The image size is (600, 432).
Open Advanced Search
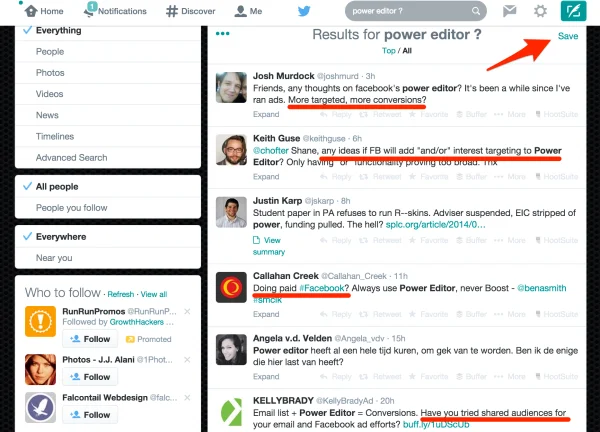click(108, 158)
